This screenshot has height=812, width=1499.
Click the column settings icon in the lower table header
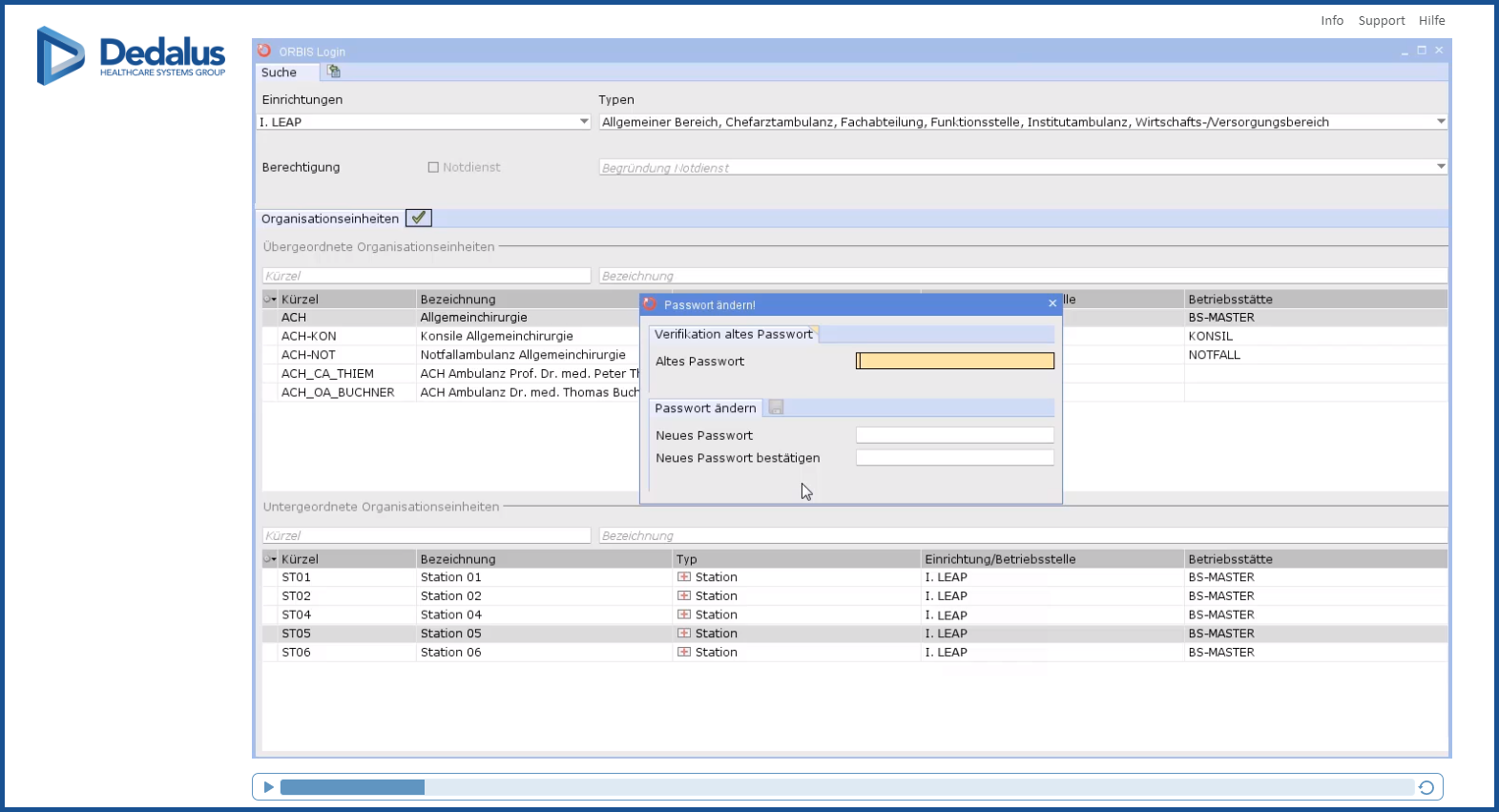tap(270, 559)
